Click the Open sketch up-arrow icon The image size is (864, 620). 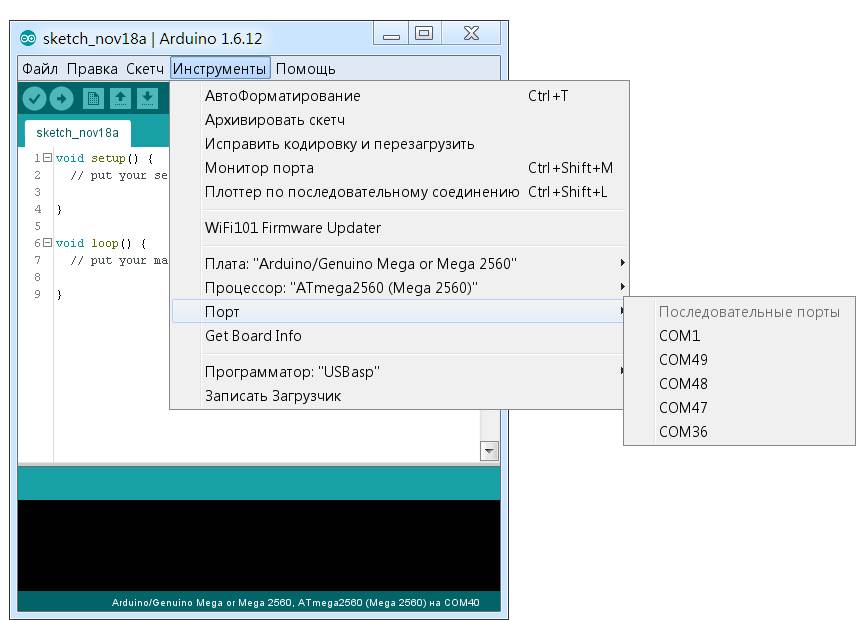121,98
